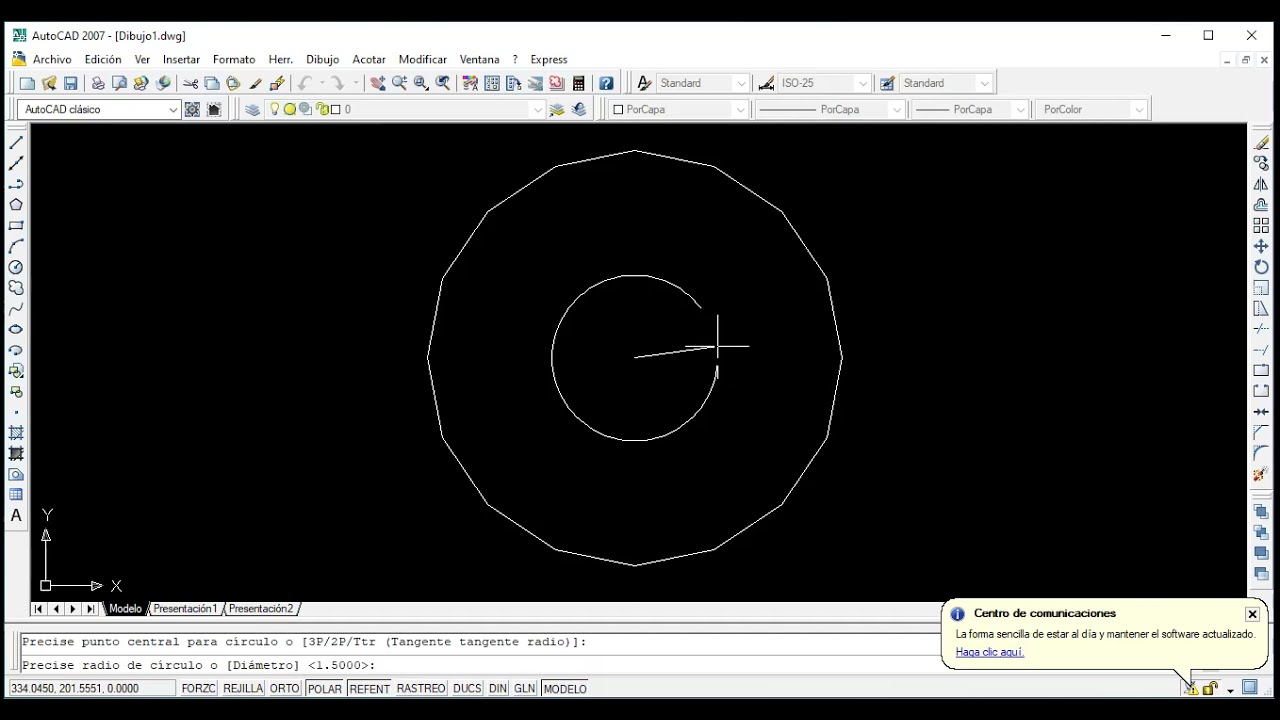Screen dimensions: 1280x720
Task: Click the Move tool icon
Action: (x=1261, y=246)
